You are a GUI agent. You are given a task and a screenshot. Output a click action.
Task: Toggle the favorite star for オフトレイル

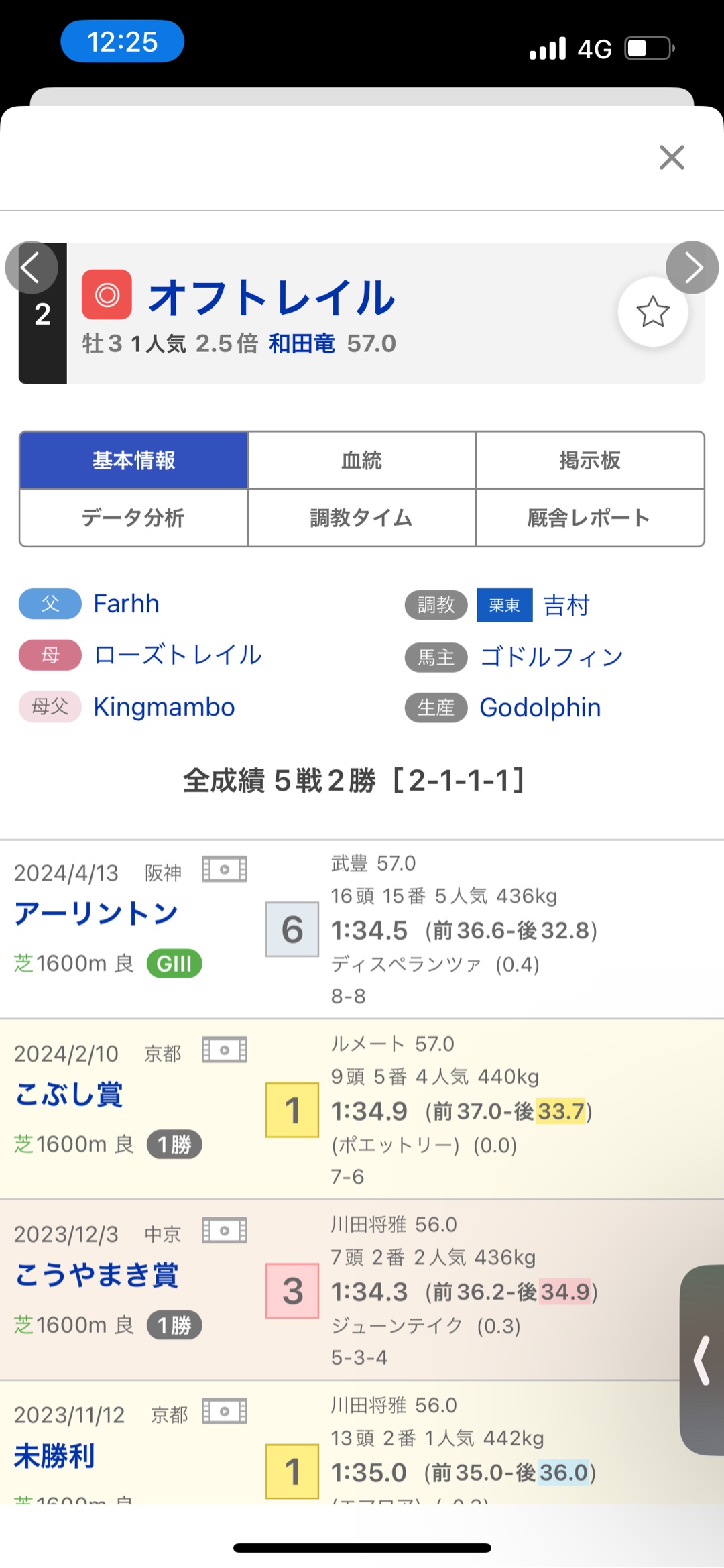click(652, 312)
